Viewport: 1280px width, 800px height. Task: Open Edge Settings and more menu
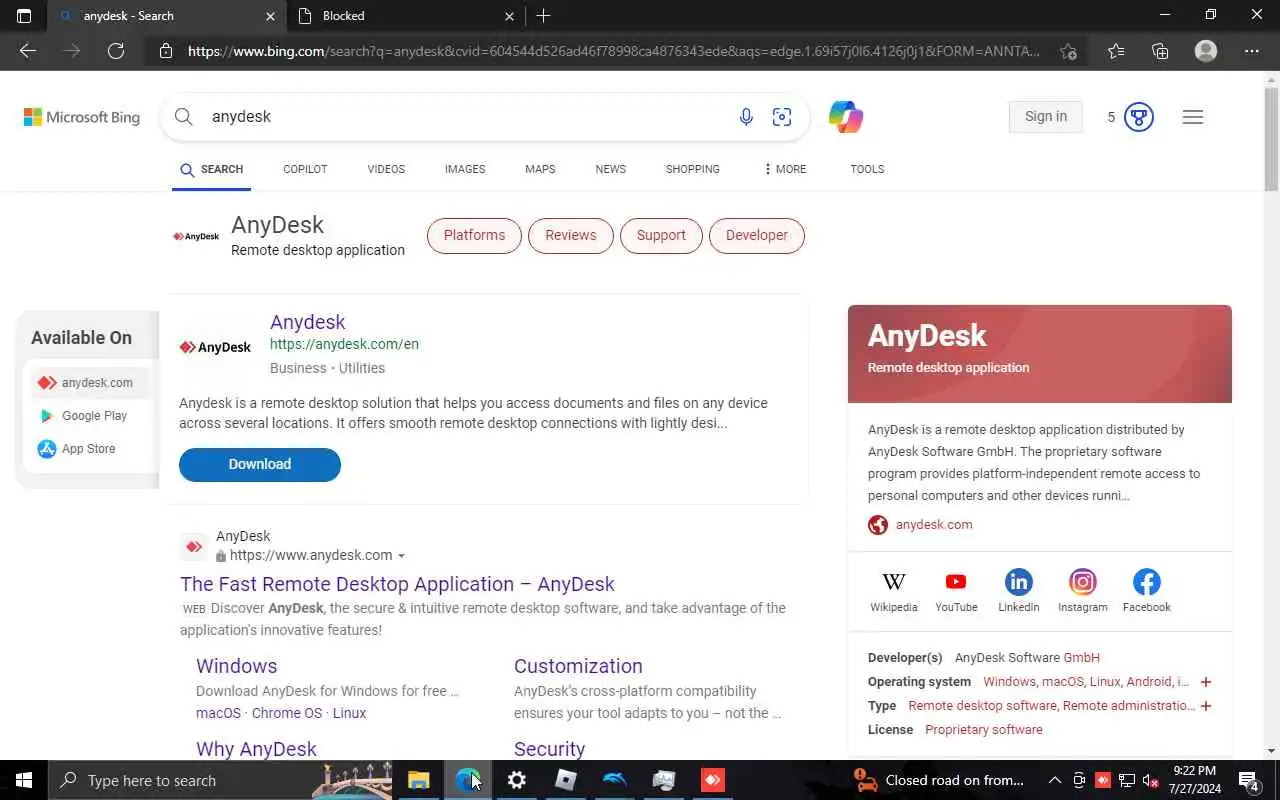pyautogui.click(x=1252, y=51)
